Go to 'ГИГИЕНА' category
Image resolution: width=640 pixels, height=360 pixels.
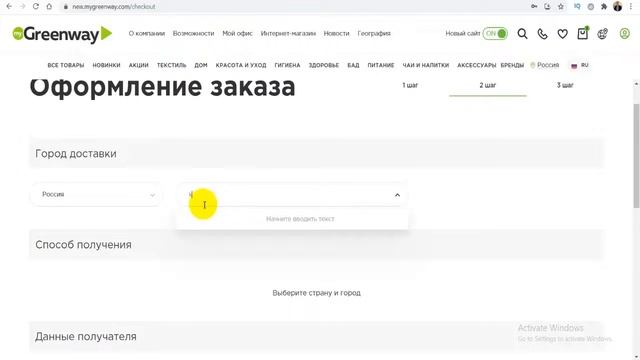[287, 65]
